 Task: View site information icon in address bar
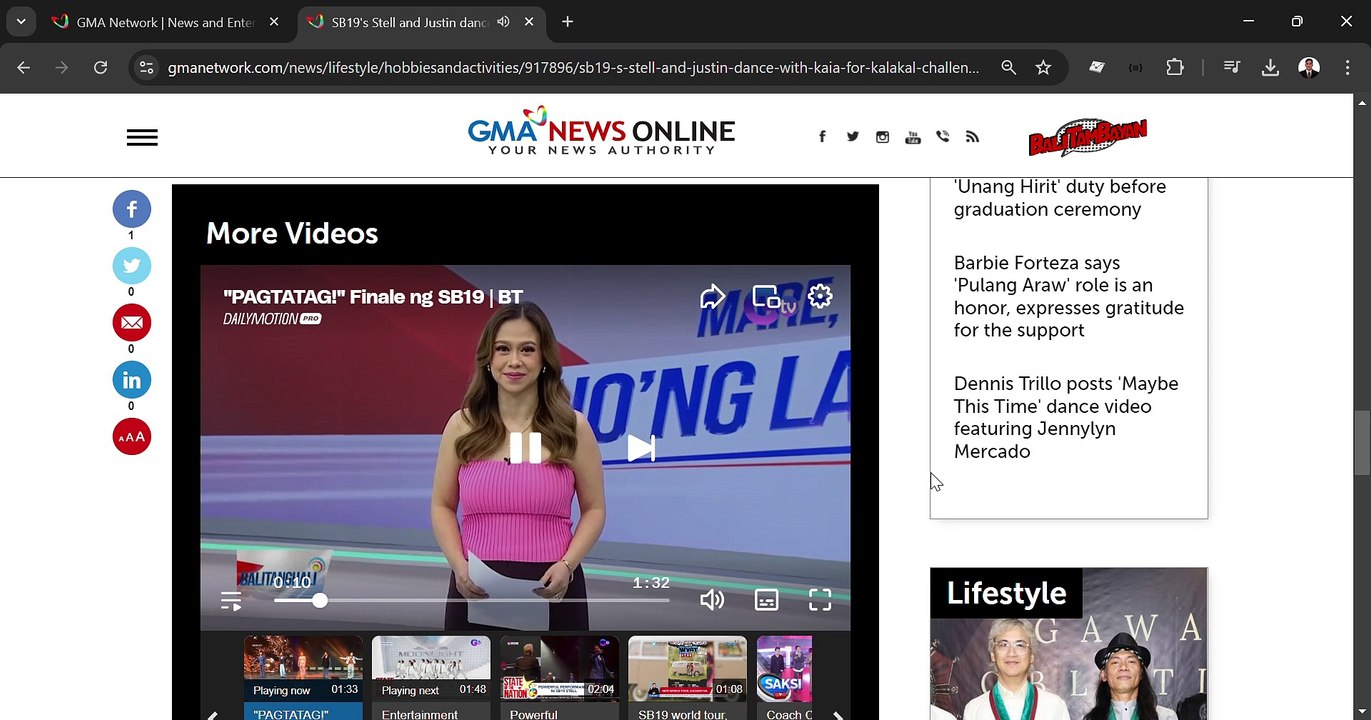146,68
